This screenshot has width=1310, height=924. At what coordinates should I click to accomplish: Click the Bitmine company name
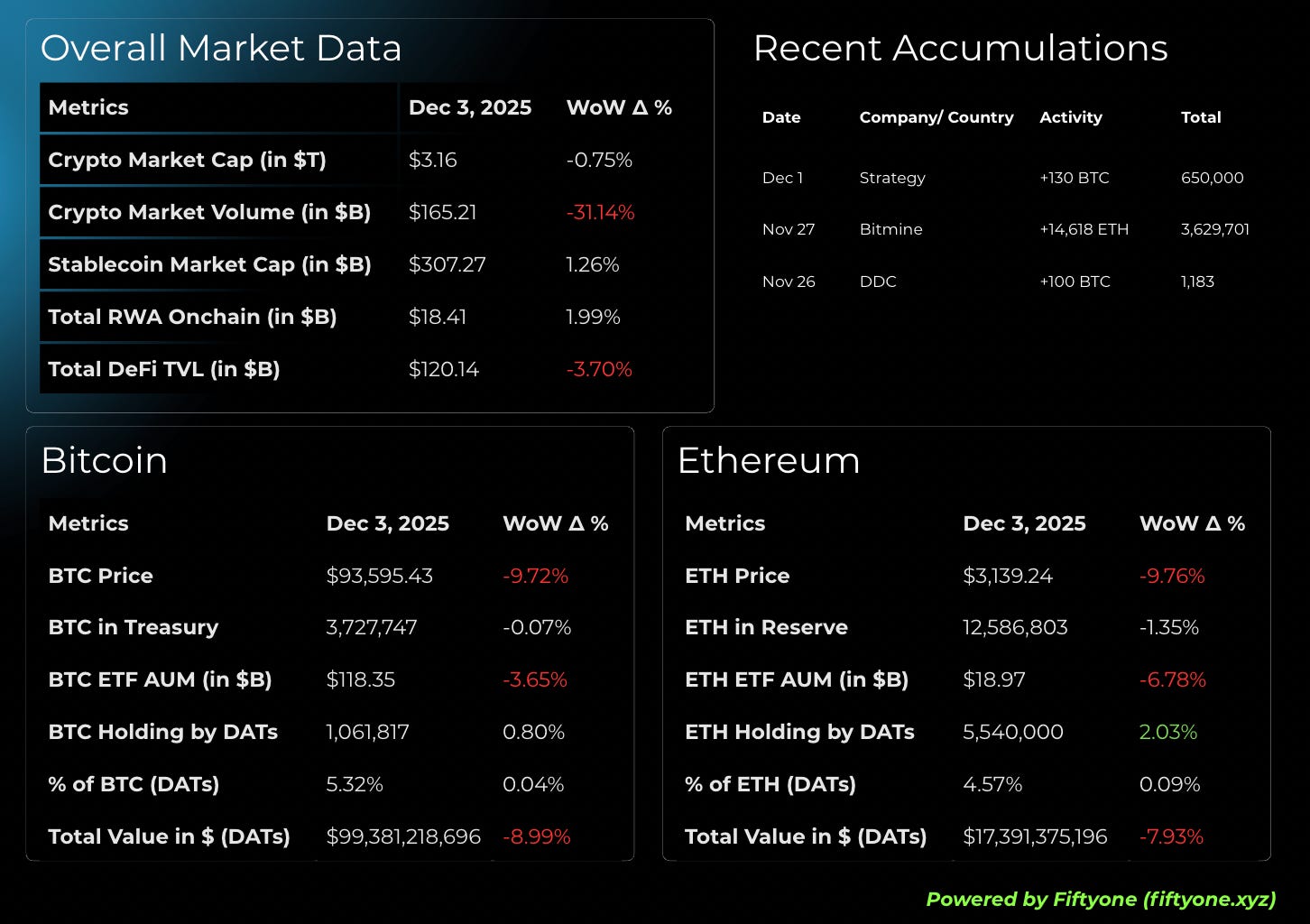(890, 229)
